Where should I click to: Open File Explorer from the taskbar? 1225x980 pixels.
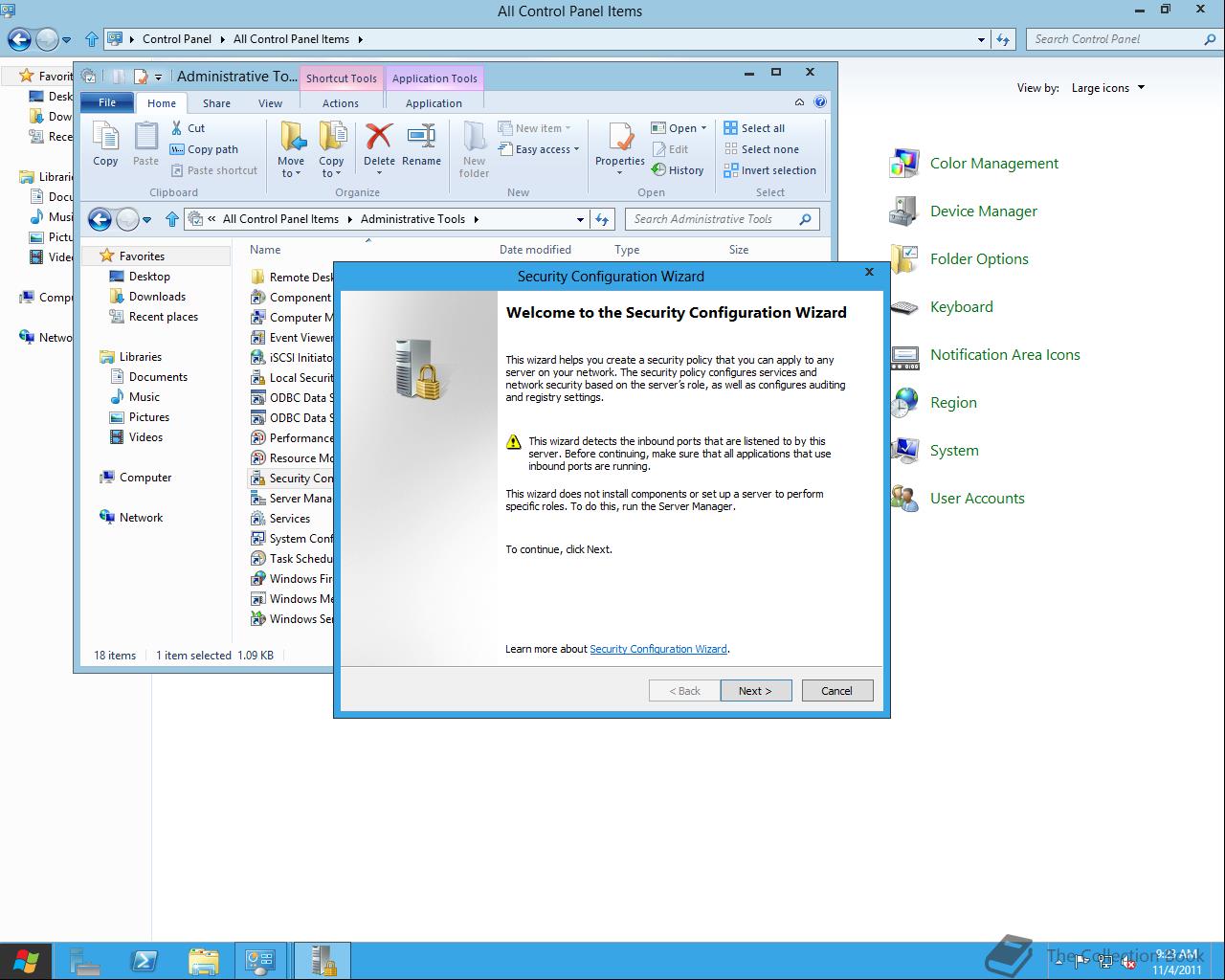point(204,961)
